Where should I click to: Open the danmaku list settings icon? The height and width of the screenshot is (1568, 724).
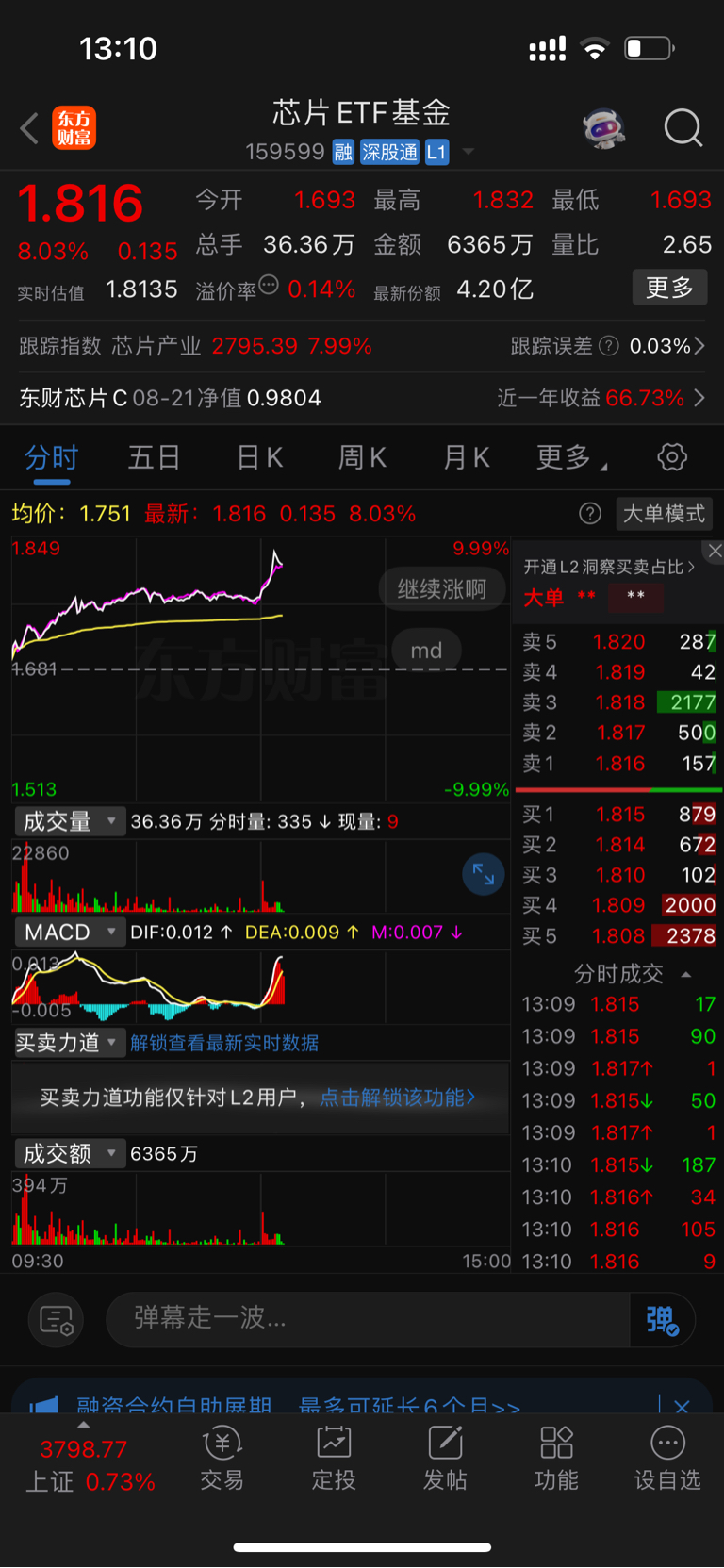coord(57,1319)
